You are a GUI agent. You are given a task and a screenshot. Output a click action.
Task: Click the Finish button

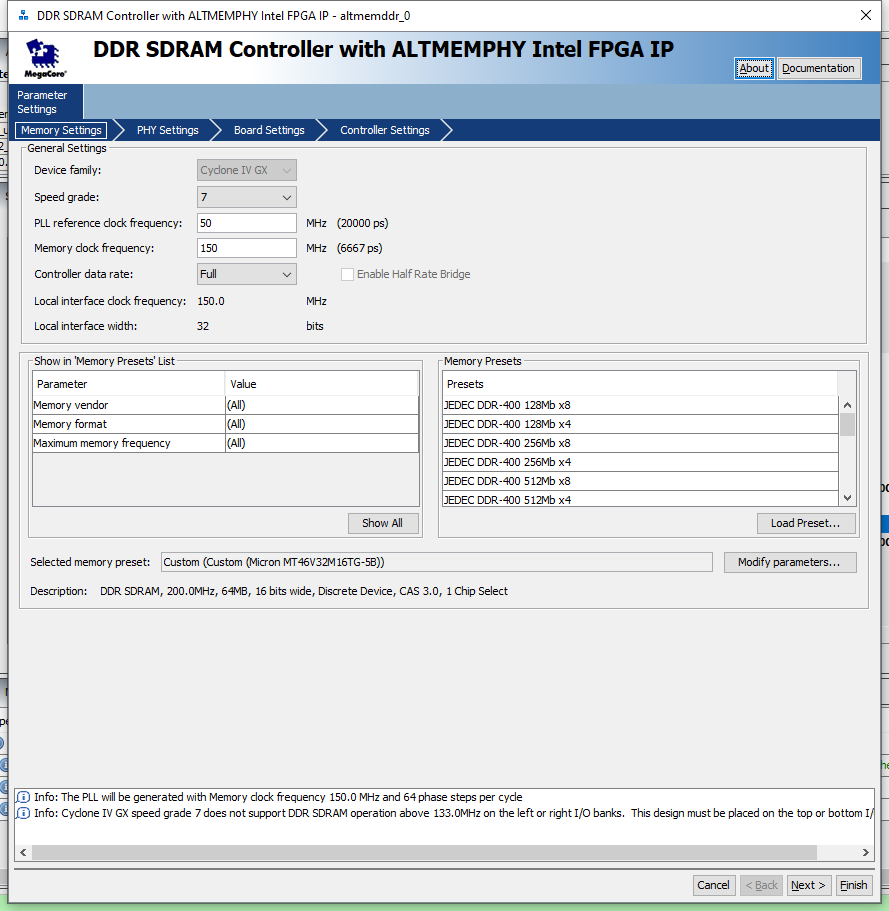click(x=854, y=885)
